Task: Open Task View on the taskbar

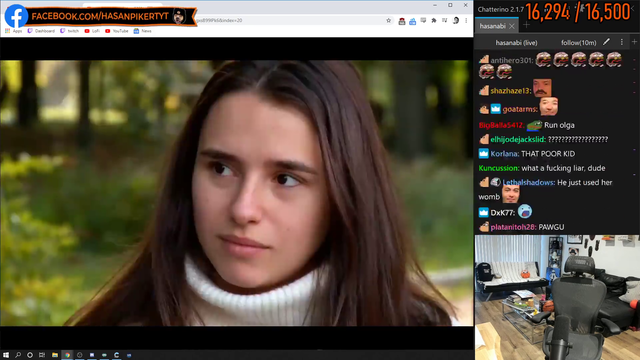Action: (x=42, y=355)
